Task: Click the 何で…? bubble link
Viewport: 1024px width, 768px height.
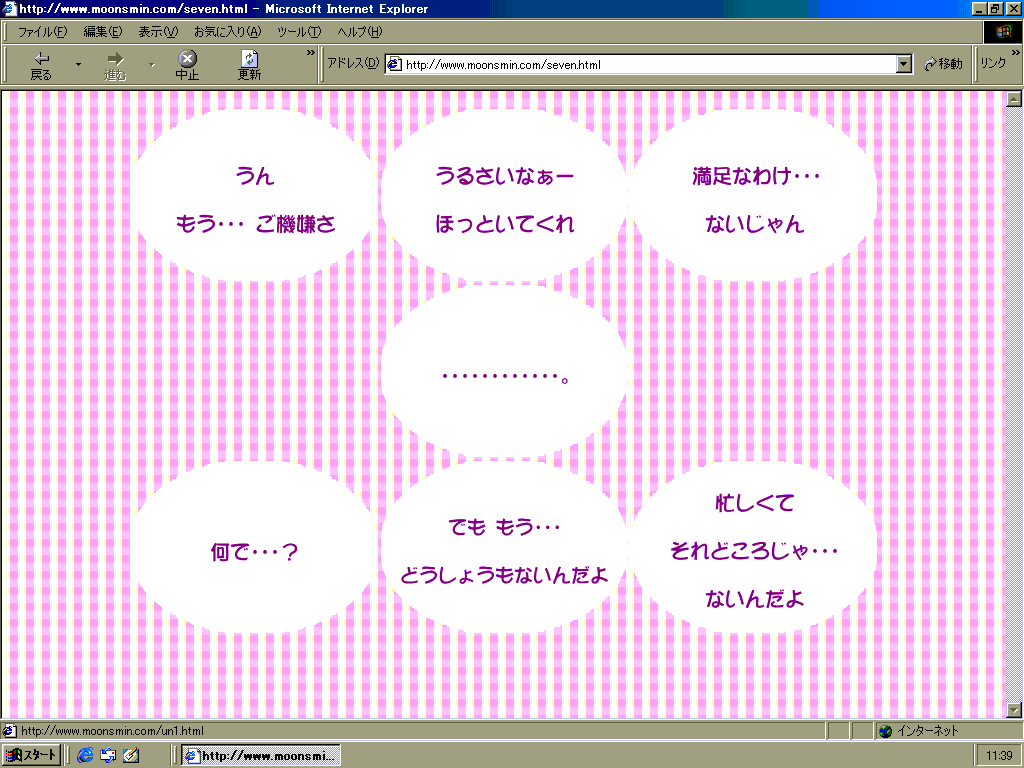Action: coord(255,550)
